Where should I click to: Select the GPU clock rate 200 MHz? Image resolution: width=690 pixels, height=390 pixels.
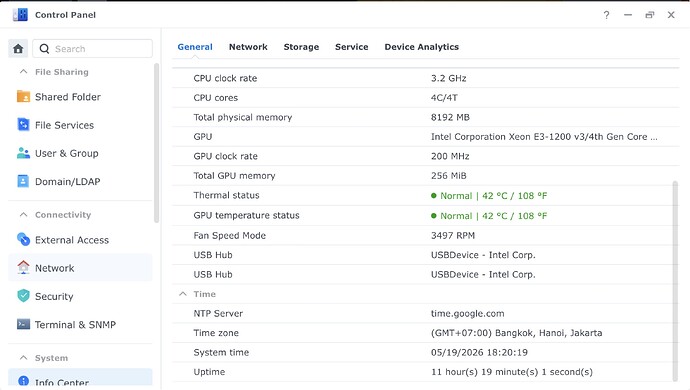pyautogui.click(x=450, y=156)
